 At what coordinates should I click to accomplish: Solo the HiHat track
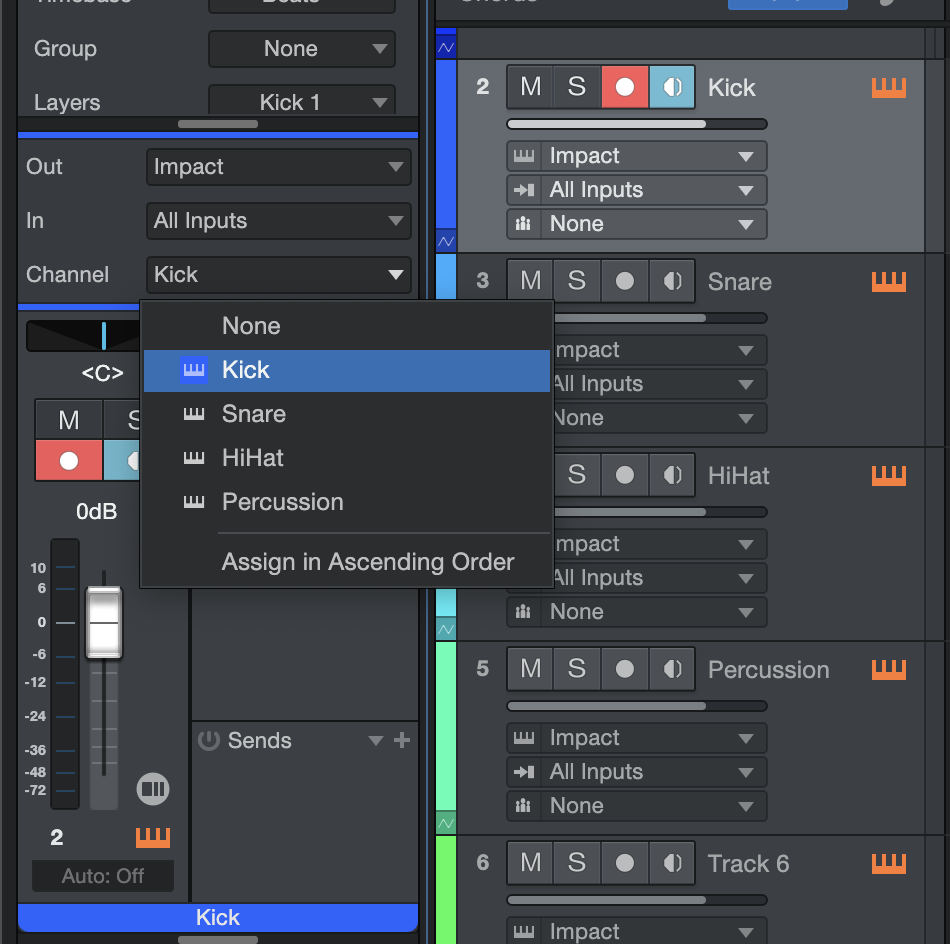577,475
